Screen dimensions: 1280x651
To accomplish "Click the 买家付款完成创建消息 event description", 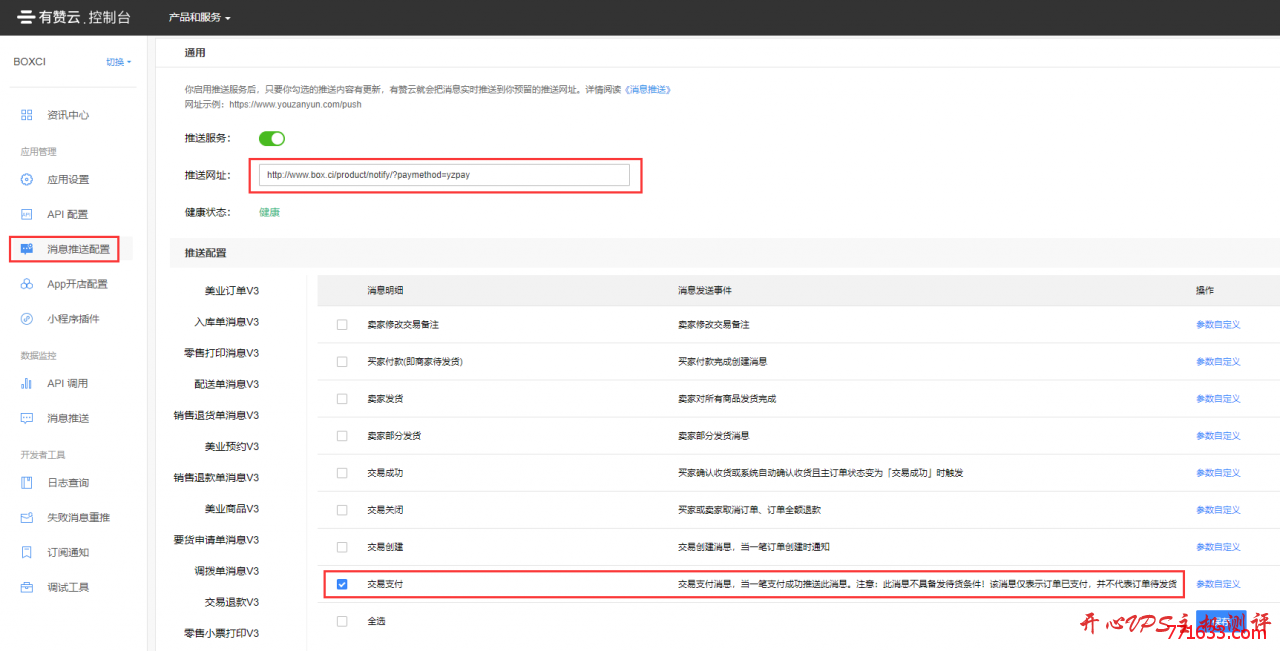I will [722, 362].
